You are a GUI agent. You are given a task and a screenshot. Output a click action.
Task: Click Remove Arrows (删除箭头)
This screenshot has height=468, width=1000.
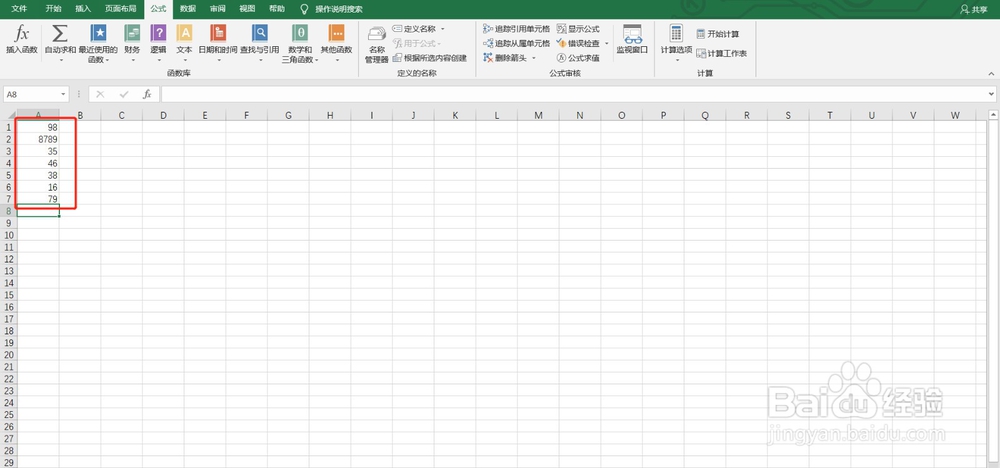point(506,58)
